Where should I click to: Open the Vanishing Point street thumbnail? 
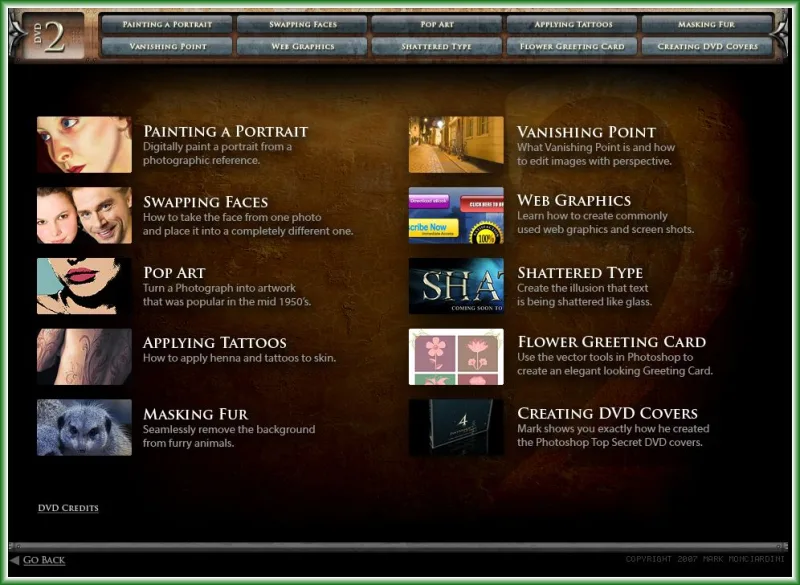(x=456, y=144)
